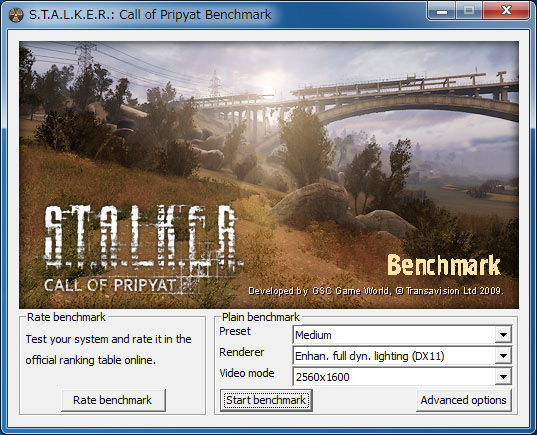Click the Rate benchmark button
This screenshot has width=537, height=435.
click(113, 400)
